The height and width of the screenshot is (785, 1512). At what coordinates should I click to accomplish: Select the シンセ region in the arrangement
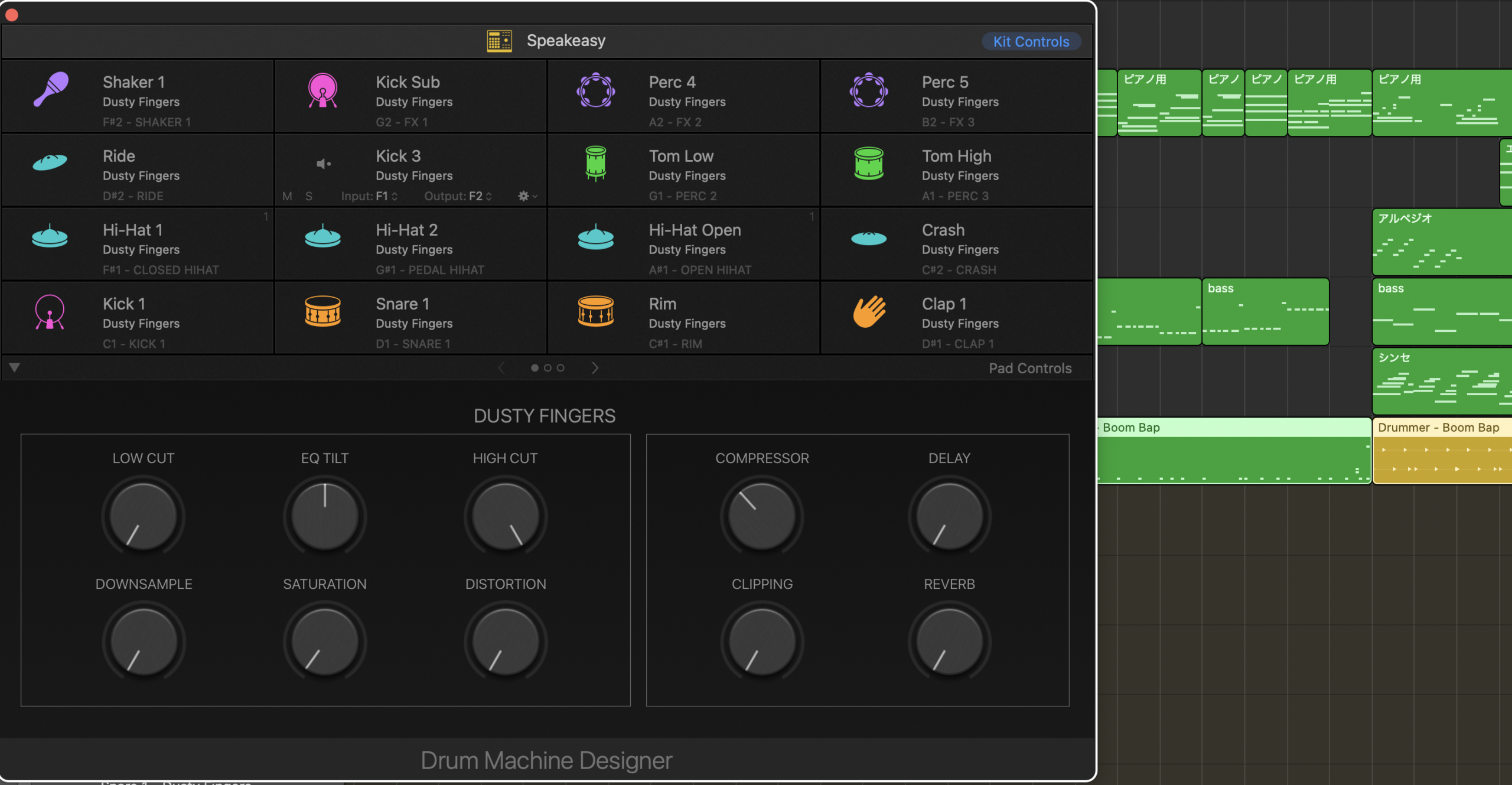(x=1442, y=382)
